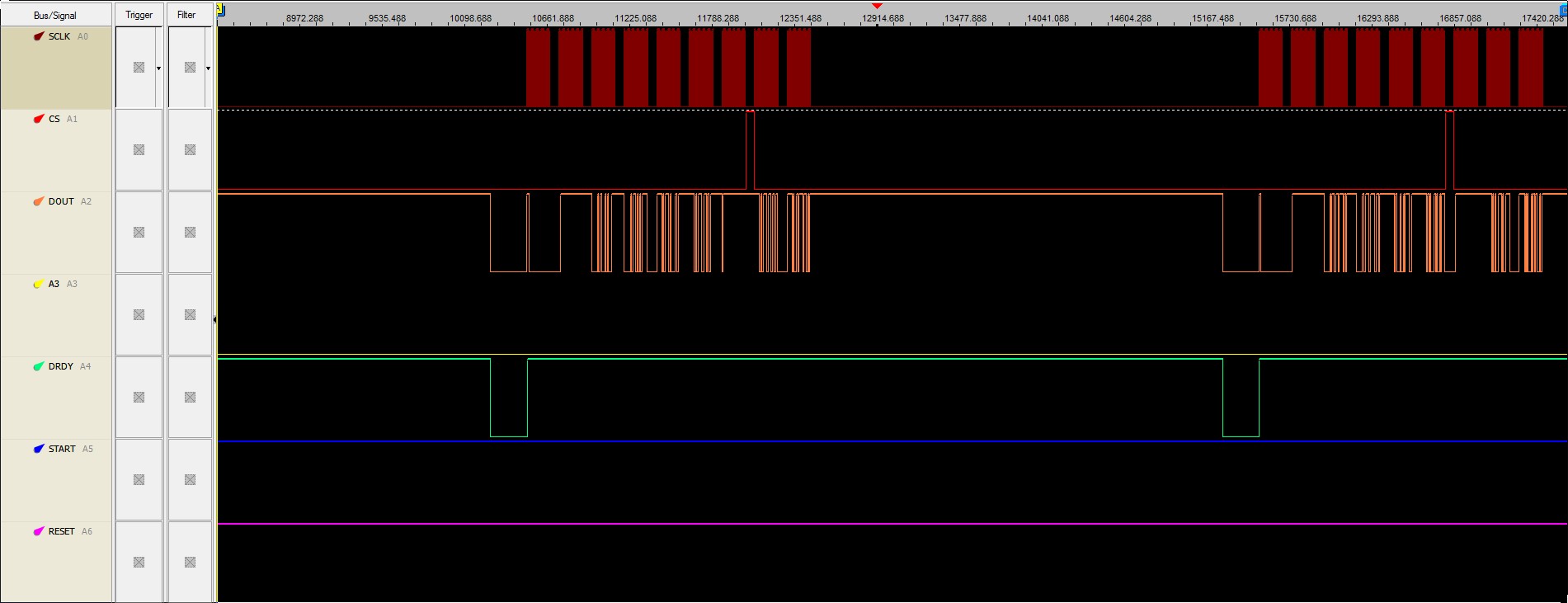The image size is (1568, 603).
Task: Click the 11788.288 time ruler label
Action: 718,18
